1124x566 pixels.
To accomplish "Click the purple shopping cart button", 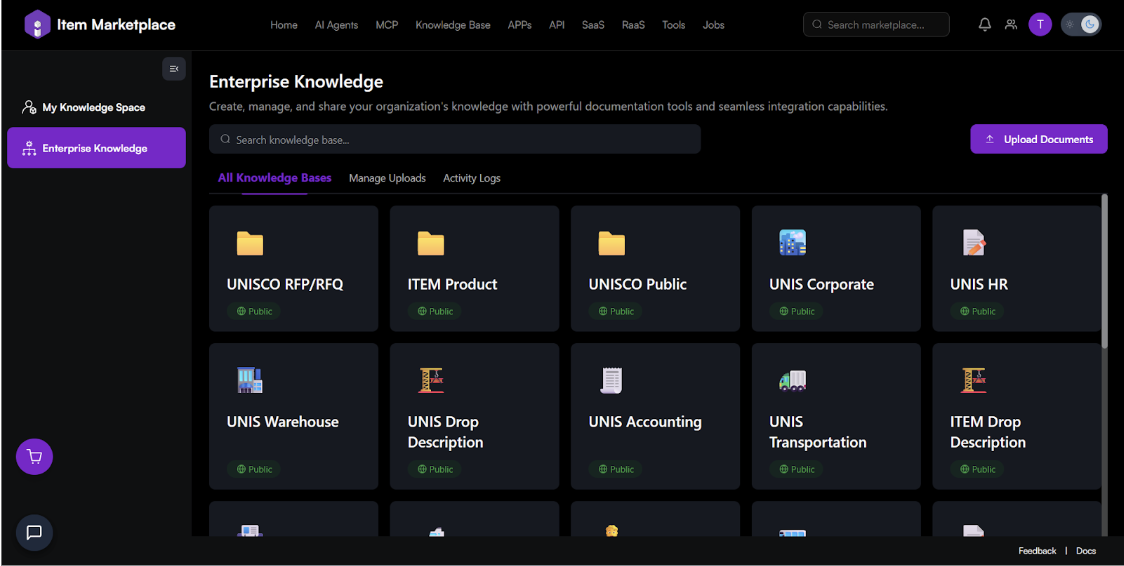I will (x=34, y=457).
